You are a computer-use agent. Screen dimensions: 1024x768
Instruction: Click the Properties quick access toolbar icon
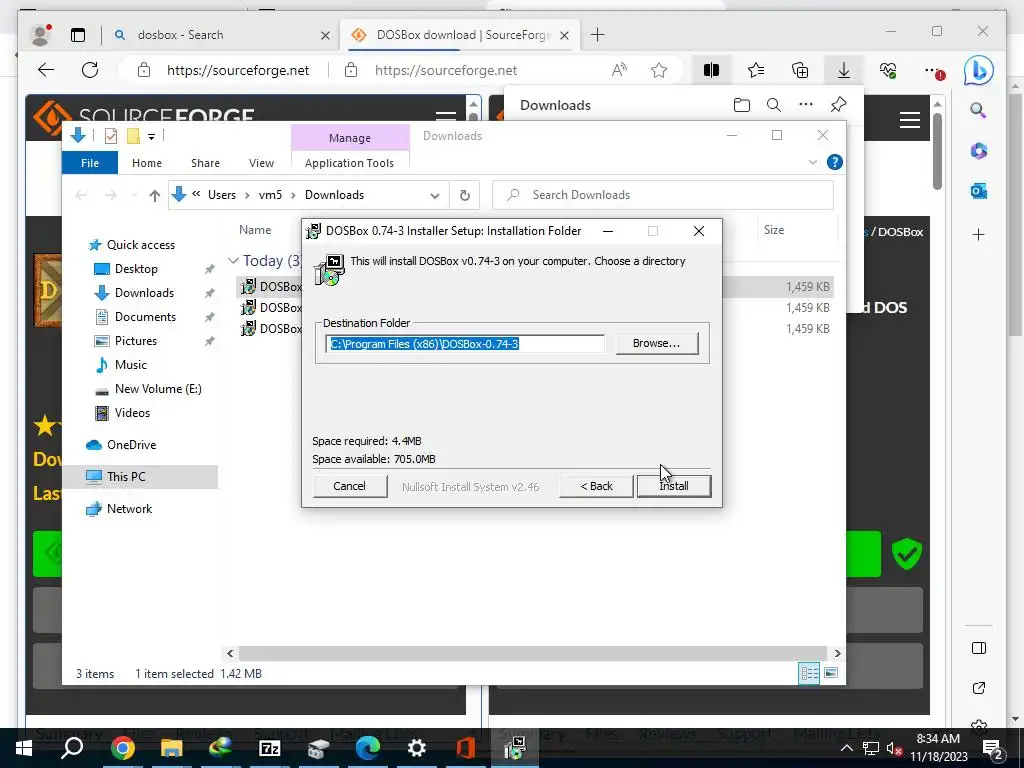tap(111, 136)
